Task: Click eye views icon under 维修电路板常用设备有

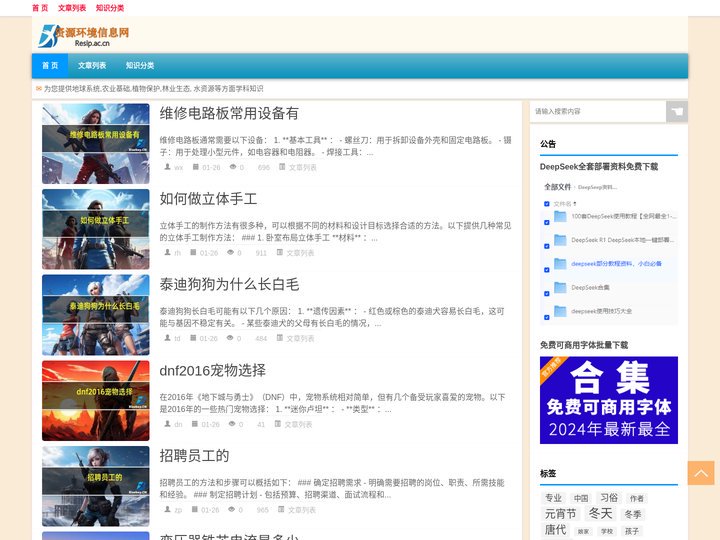Action: pos(233,167)
